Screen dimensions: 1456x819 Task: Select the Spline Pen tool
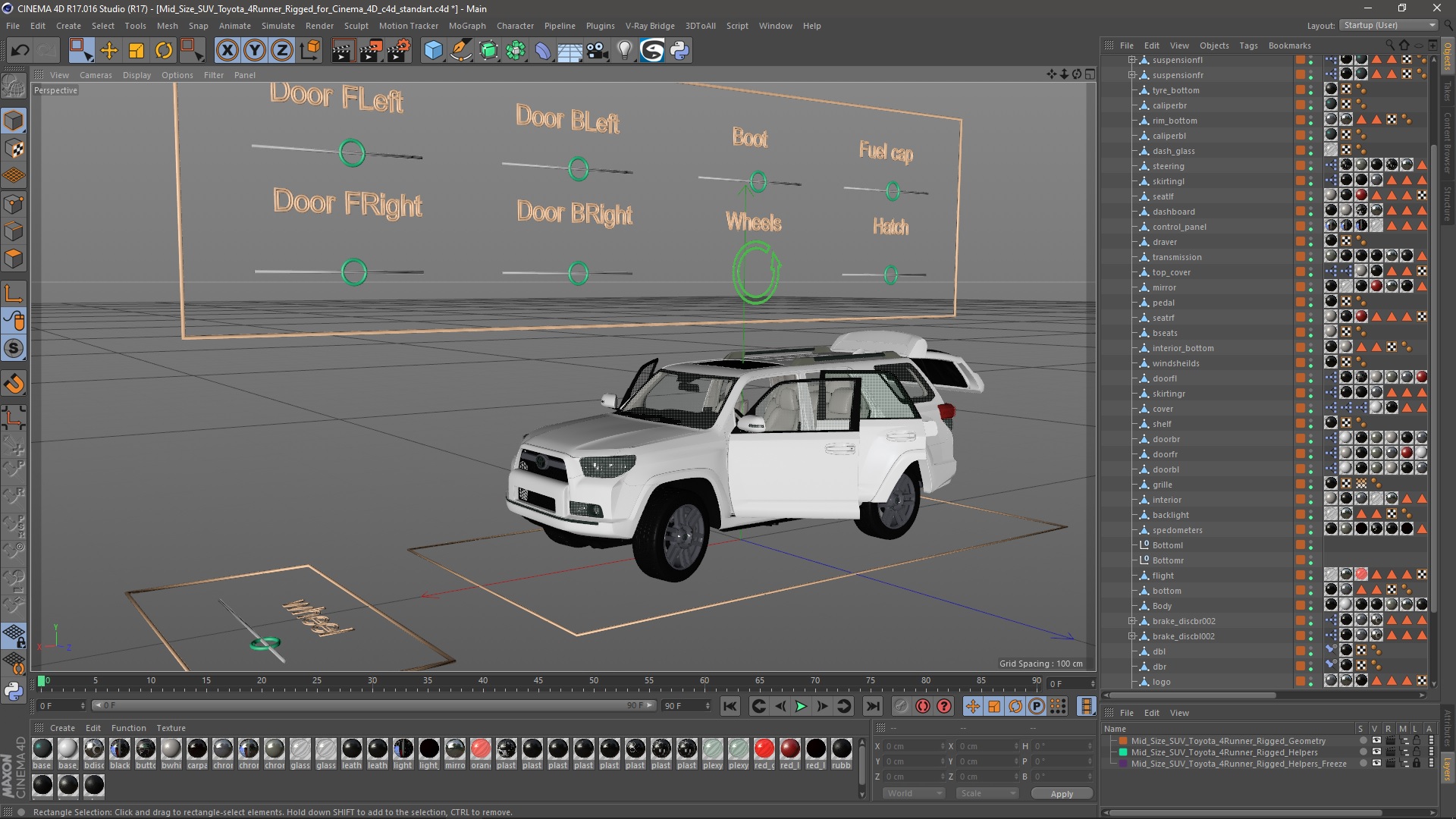coord(460,51)
